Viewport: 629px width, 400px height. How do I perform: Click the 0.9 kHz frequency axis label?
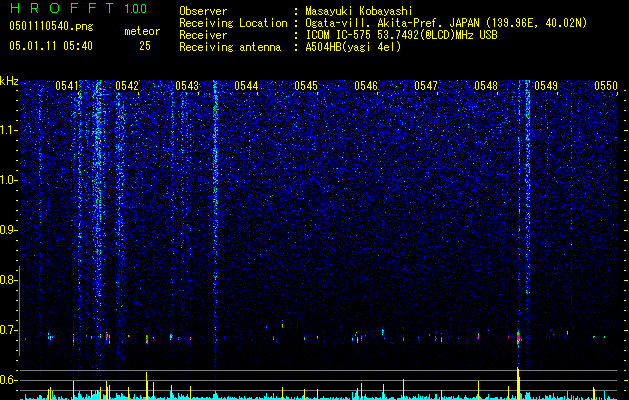(8, 230)
